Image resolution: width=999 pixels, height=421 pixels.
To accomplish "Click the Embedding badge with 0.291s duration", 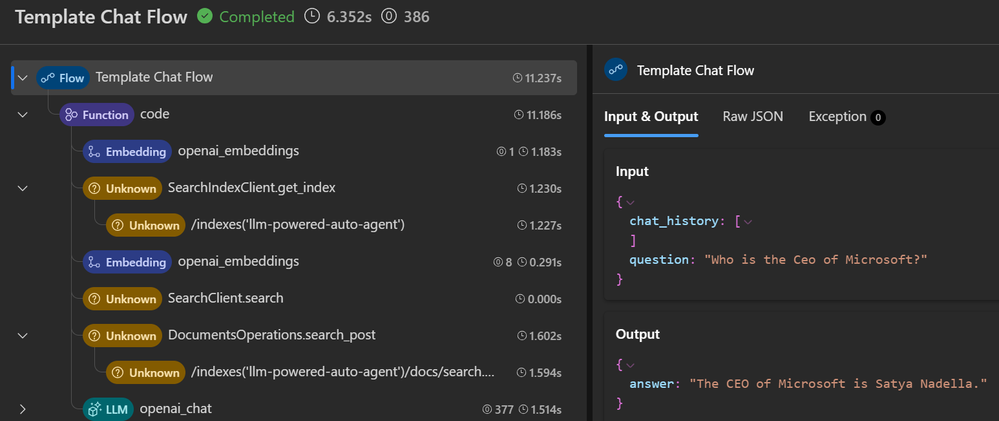I will (127, 262).
